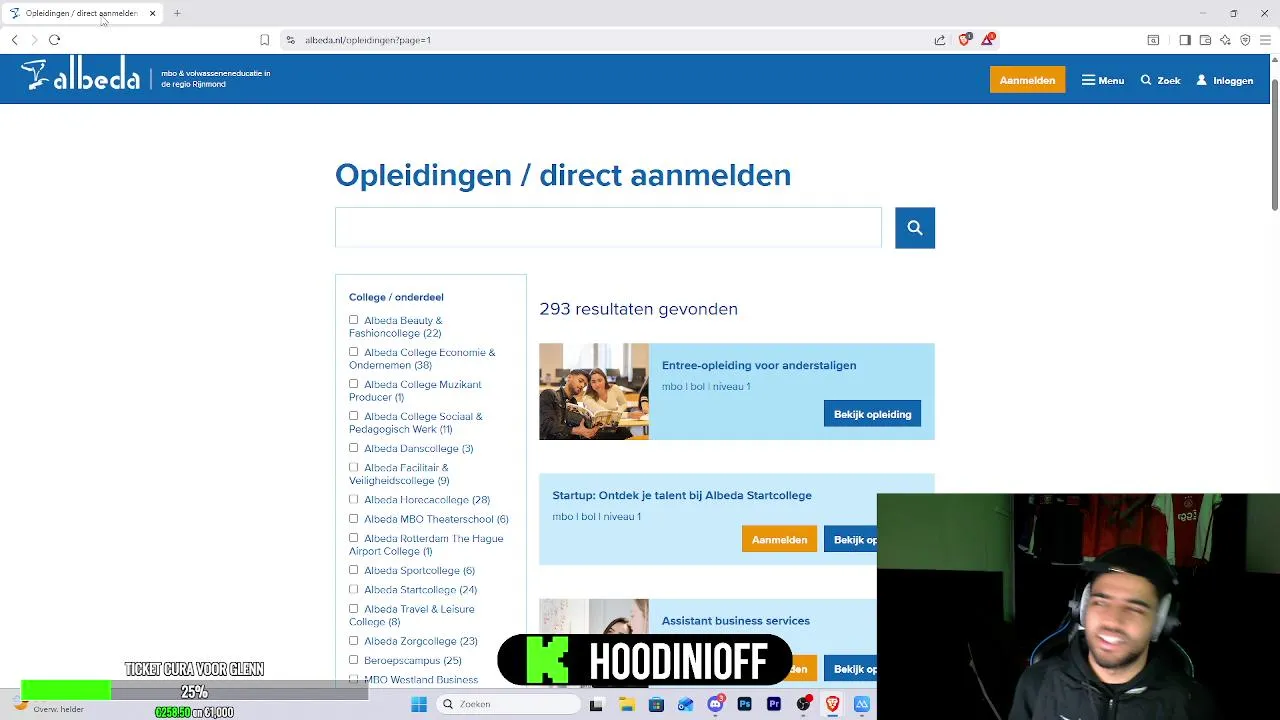Open the hamburger Menu in site header
This screenshot has width=1280, height=720.
tap(1103, 80)
